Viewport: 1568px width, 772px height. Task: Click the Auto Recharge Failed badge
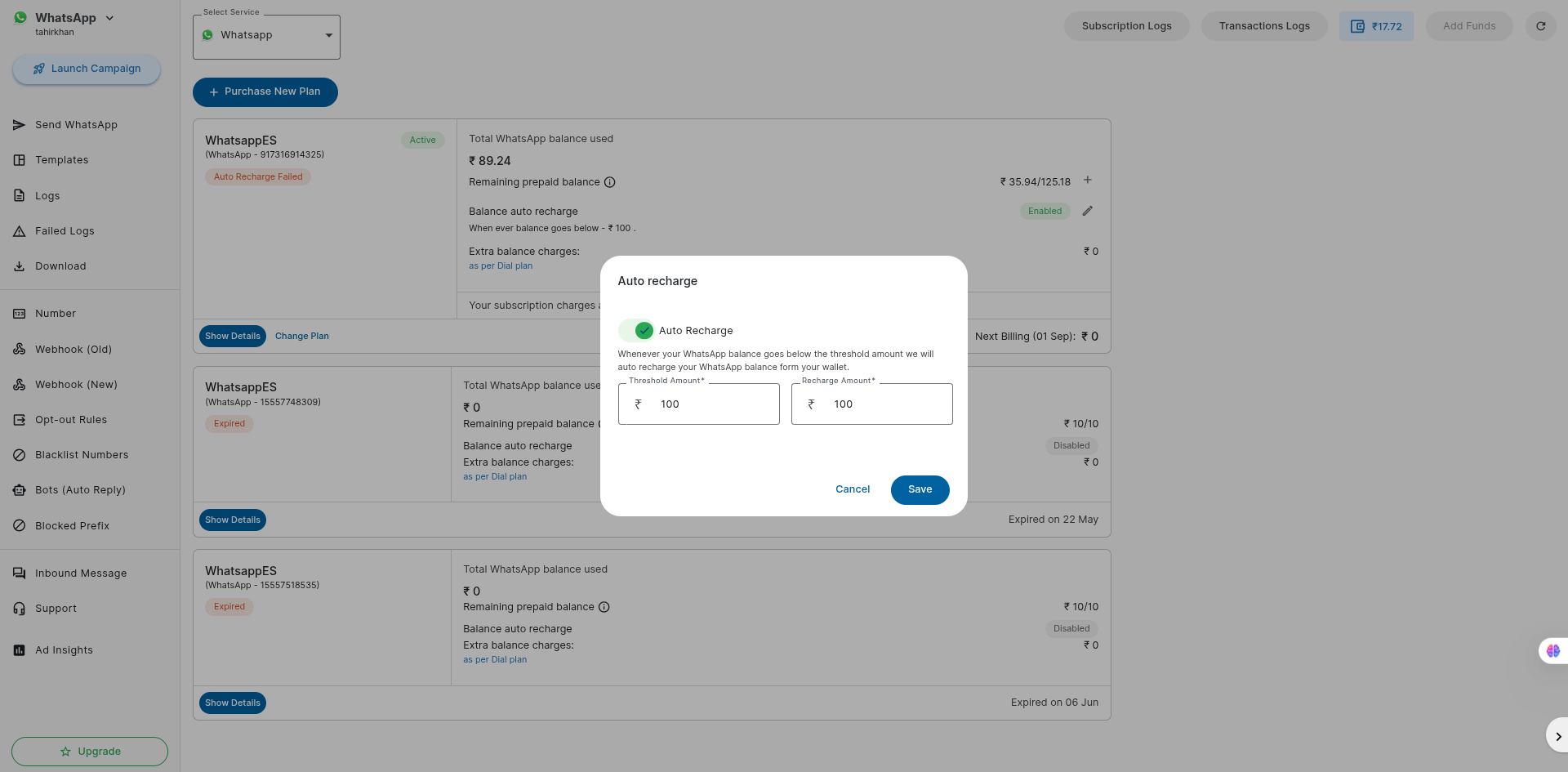(258, 177)
